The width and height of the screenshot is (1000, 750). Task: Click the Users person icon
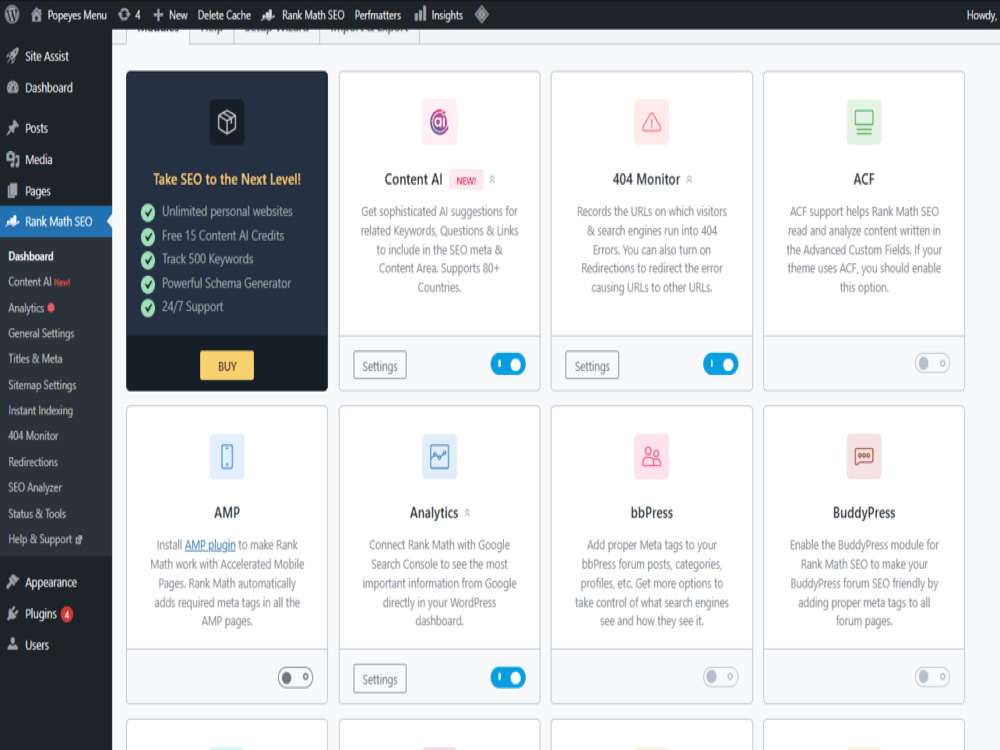[x=12, y=644]
